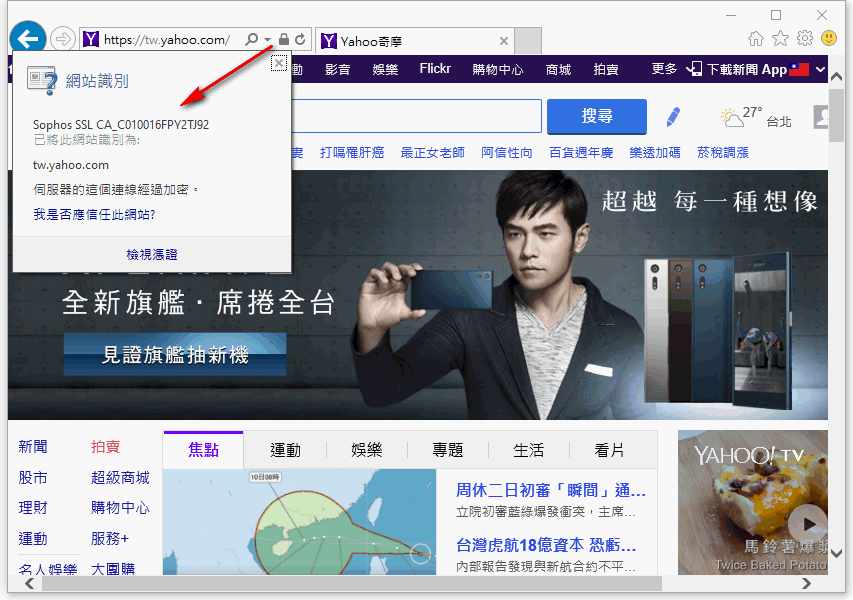The width and height of the screenshot is (853, 600).
Task: Open trending topic 百貨週年慶
Action: (581, 152)
